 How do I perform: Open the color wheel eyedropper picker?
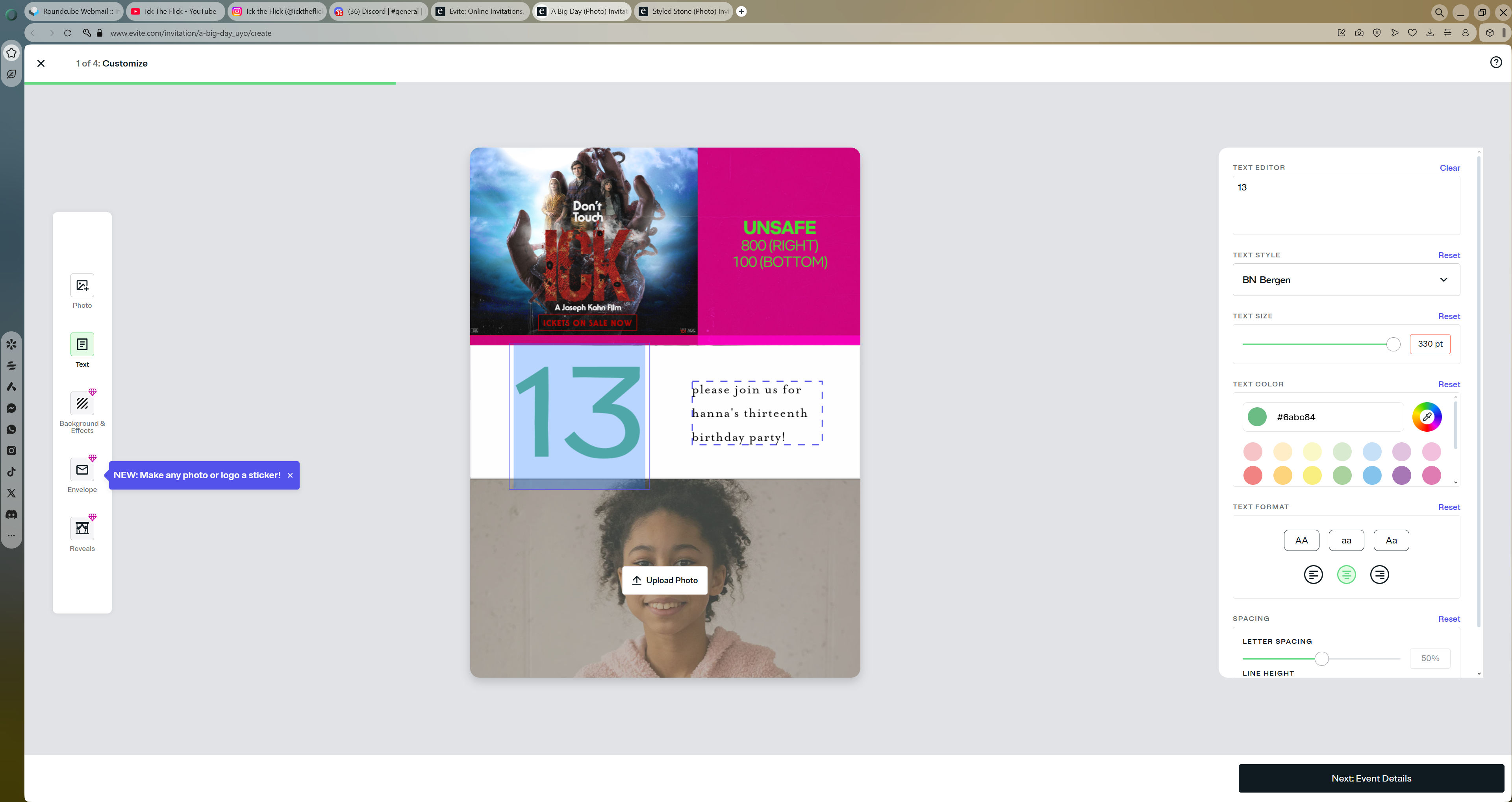point(1427,417)
